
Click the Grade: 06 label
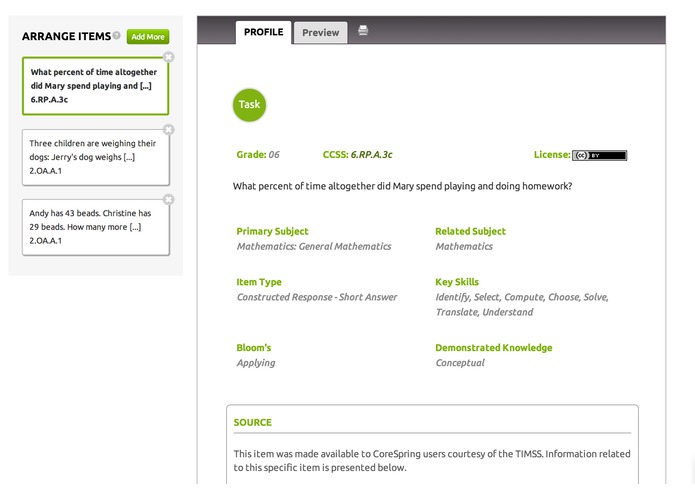258,155
